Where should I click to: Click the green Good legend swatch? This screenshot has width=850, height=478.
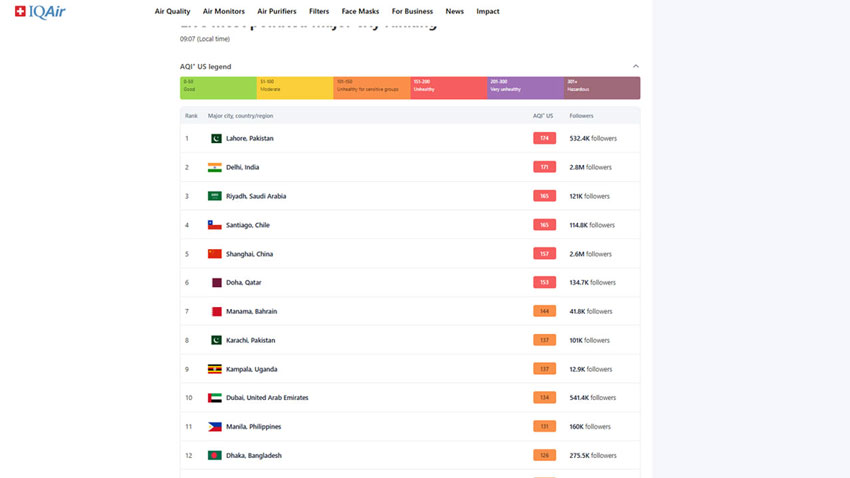tap(218, 88)
